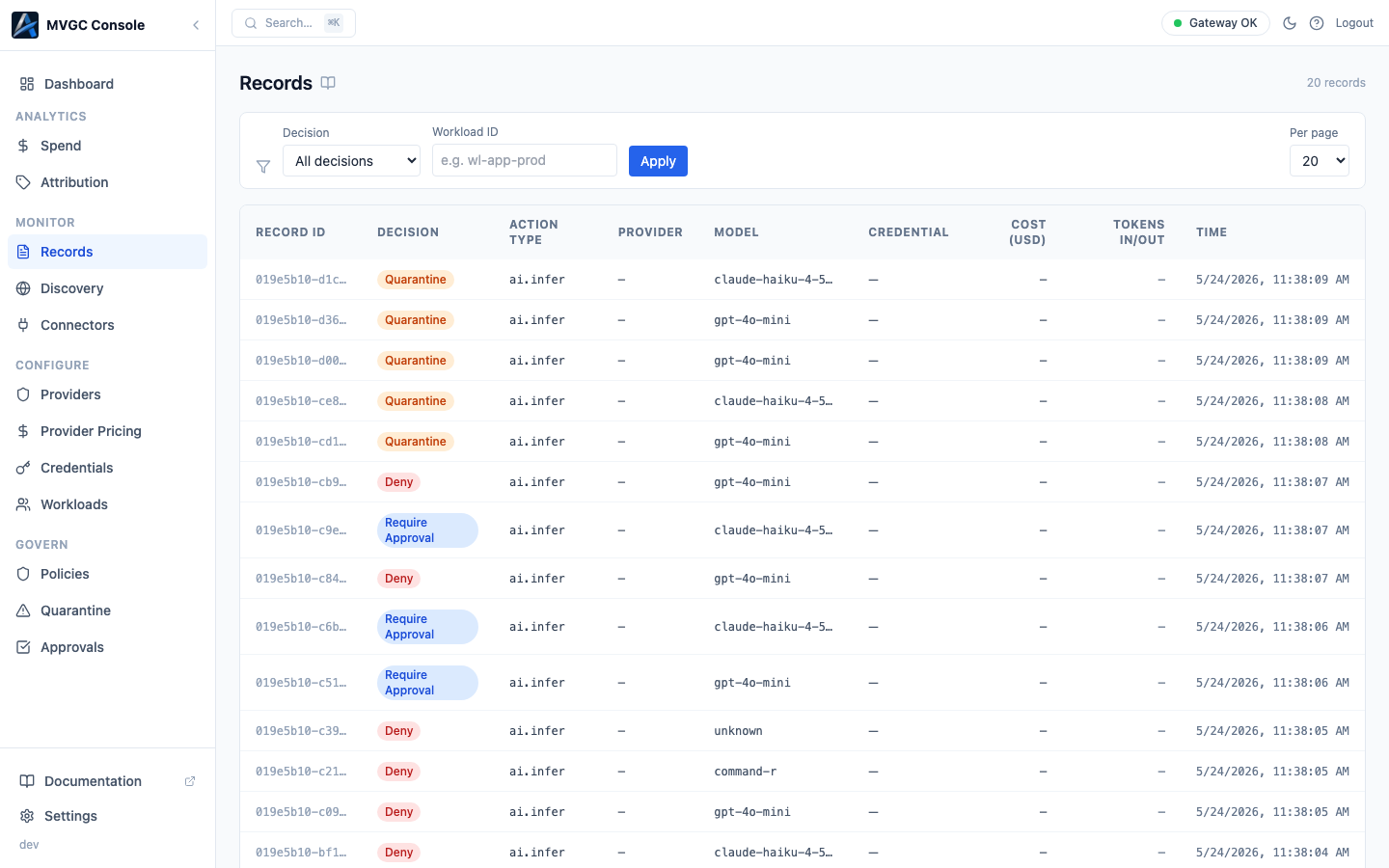Click the MODEL column header
Screen dimensions: 1389x868
pos(736,232)
